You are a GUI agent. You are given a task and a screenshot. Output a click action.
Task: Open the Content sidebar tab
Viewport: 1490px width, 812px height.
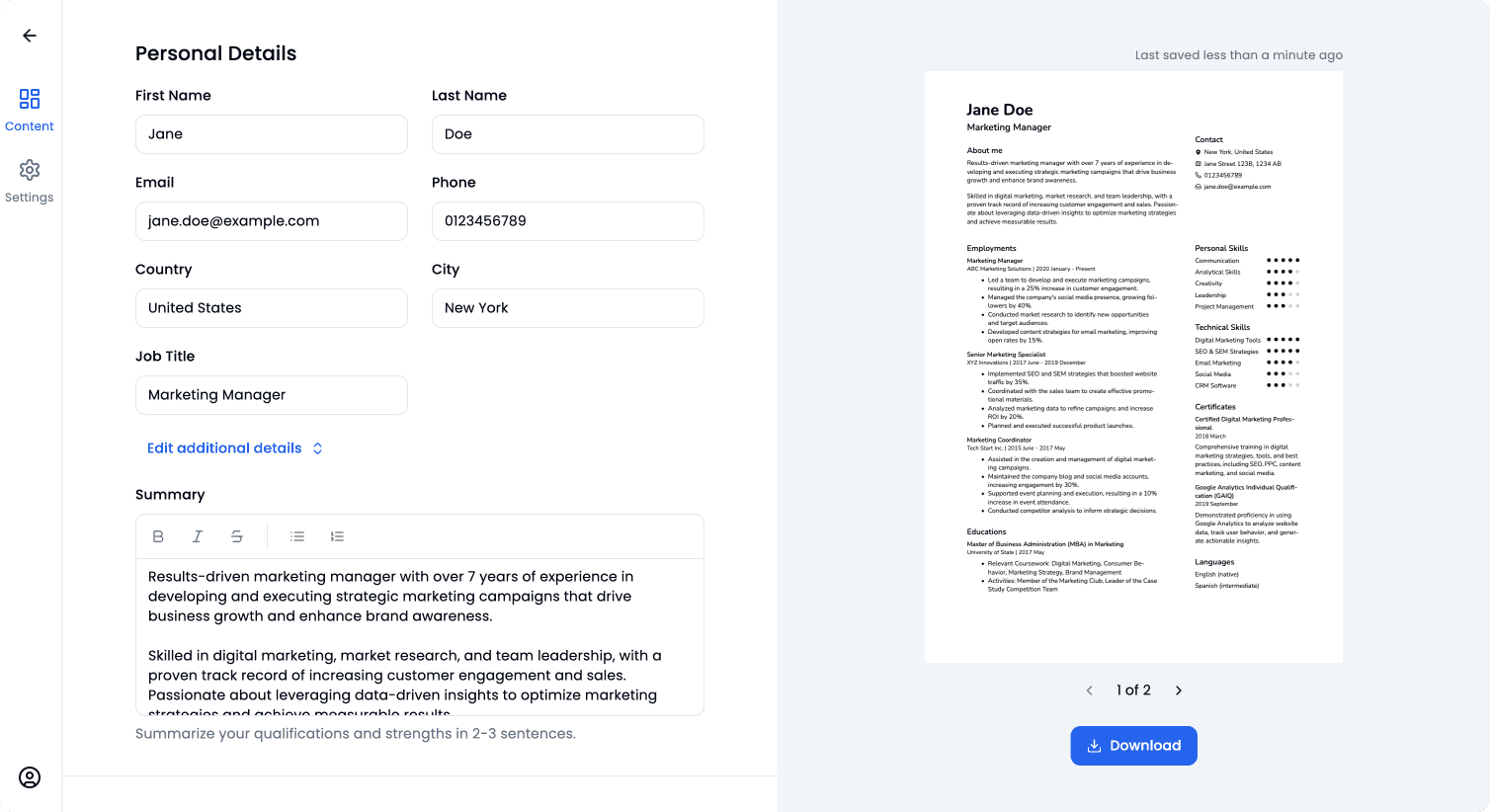tap(30, 109)
